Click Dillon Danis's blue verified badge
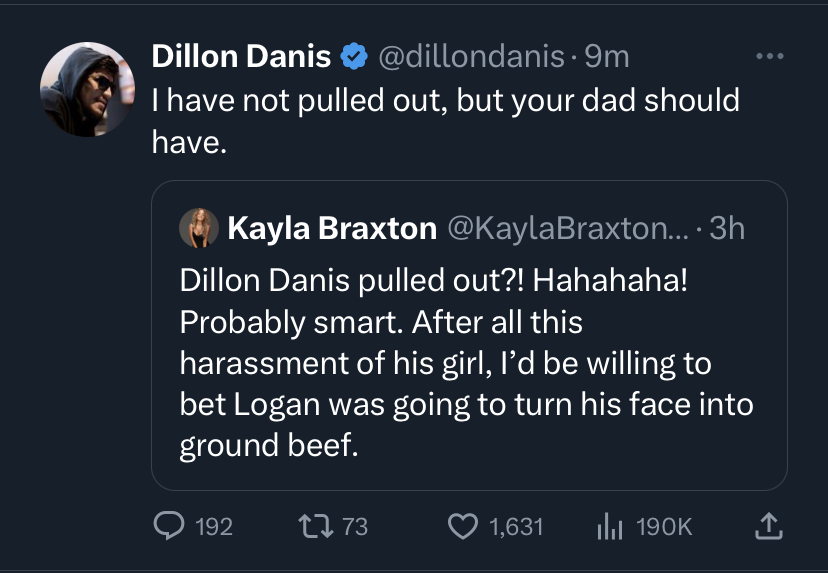The width and height of the screenshot is (828, 573). click(354, 57)
